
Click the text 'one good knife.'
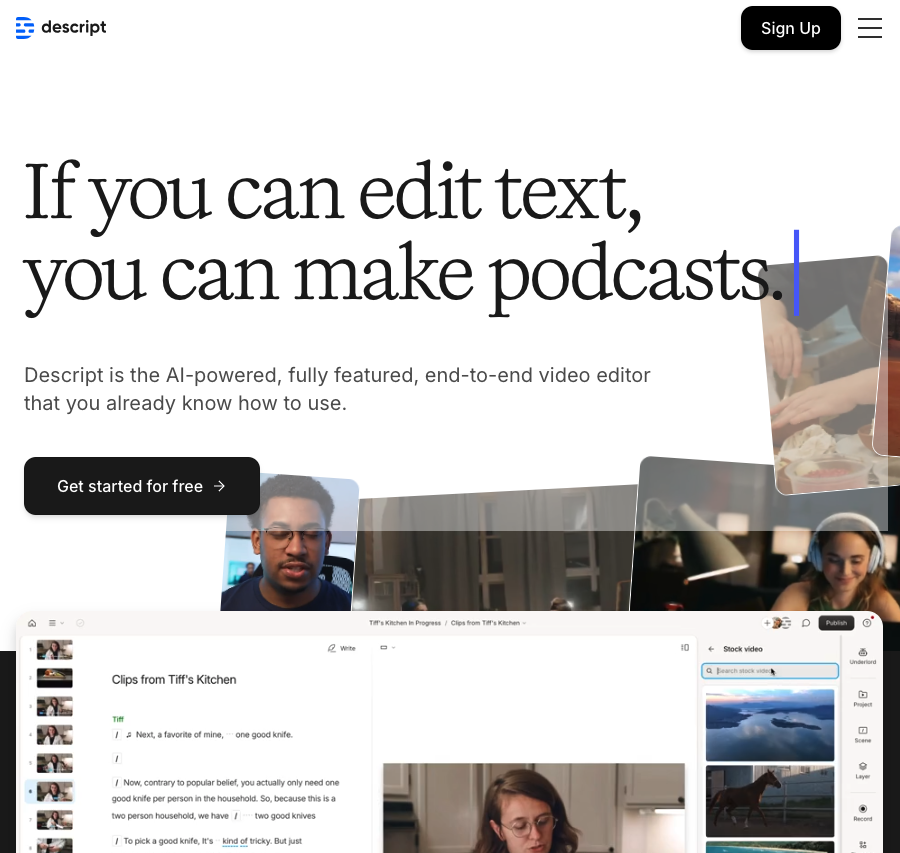coord(264,735)
